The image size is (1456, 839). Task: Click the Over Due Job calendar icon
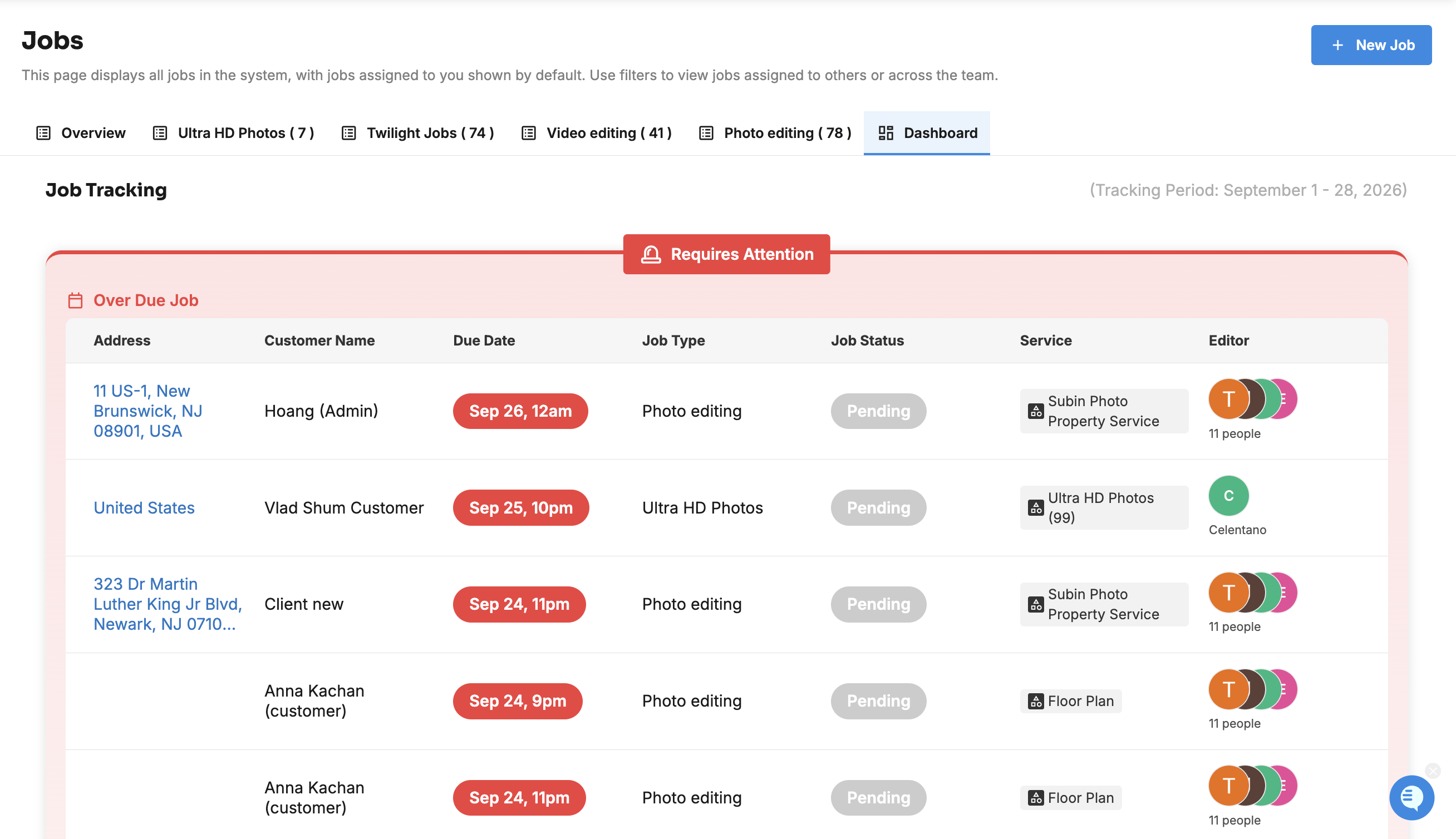click(x=76, y=300)
